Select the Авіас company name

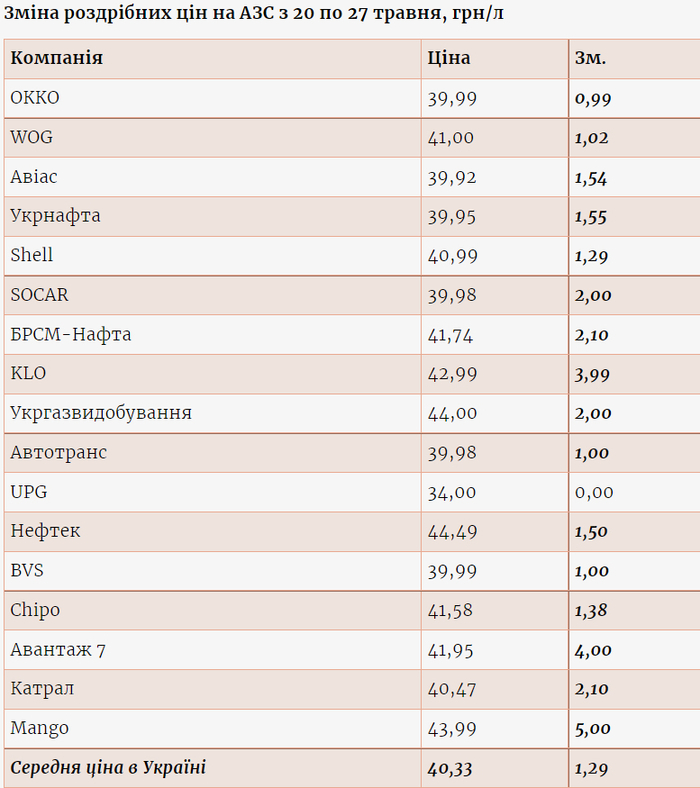click(34, 177)
